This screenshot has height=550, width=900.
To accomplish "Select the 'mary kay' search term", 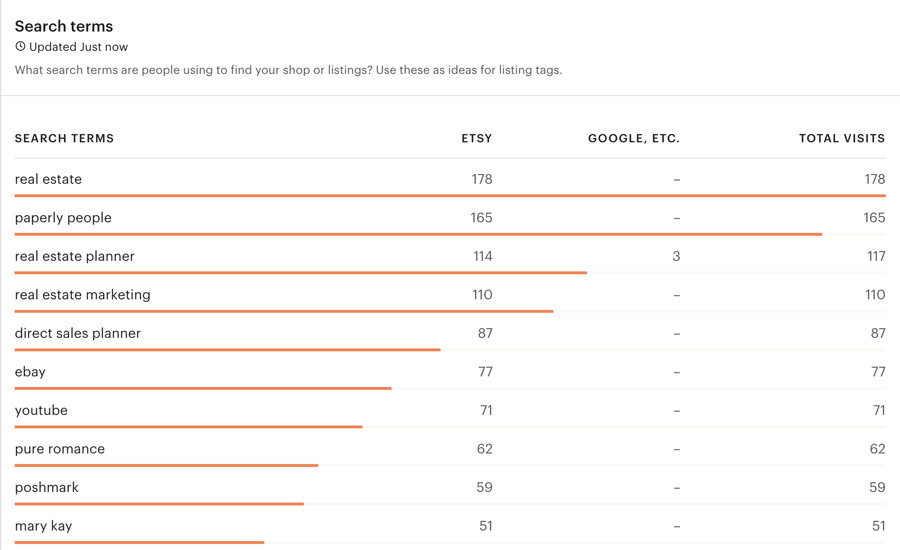I will point(44,526).
